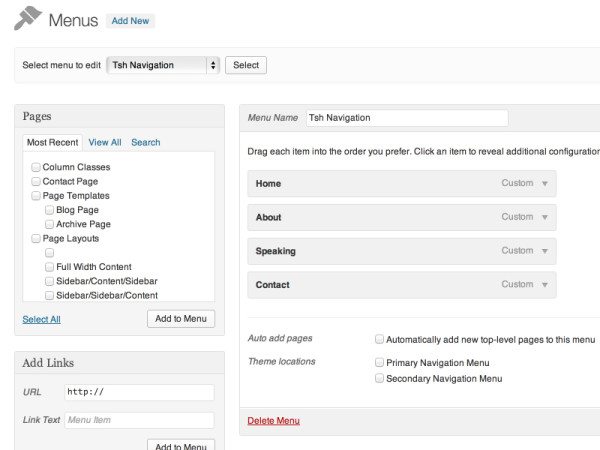600x450 pixels.
Task: Click the Add Links panel header
Action: point(119,363)
